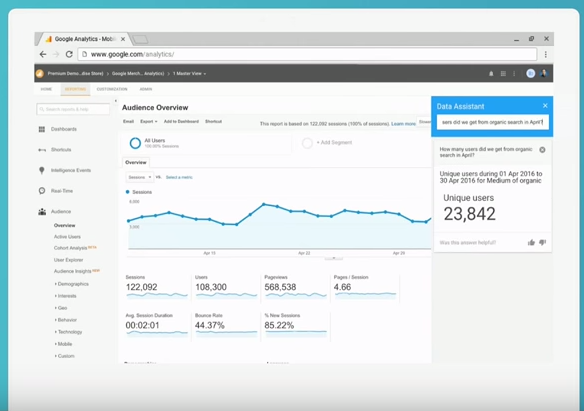Image resolution: width=584 pixels, height=411 pixels.
Task: Click the chart resize handle below the graph
Action: [334, 258]
